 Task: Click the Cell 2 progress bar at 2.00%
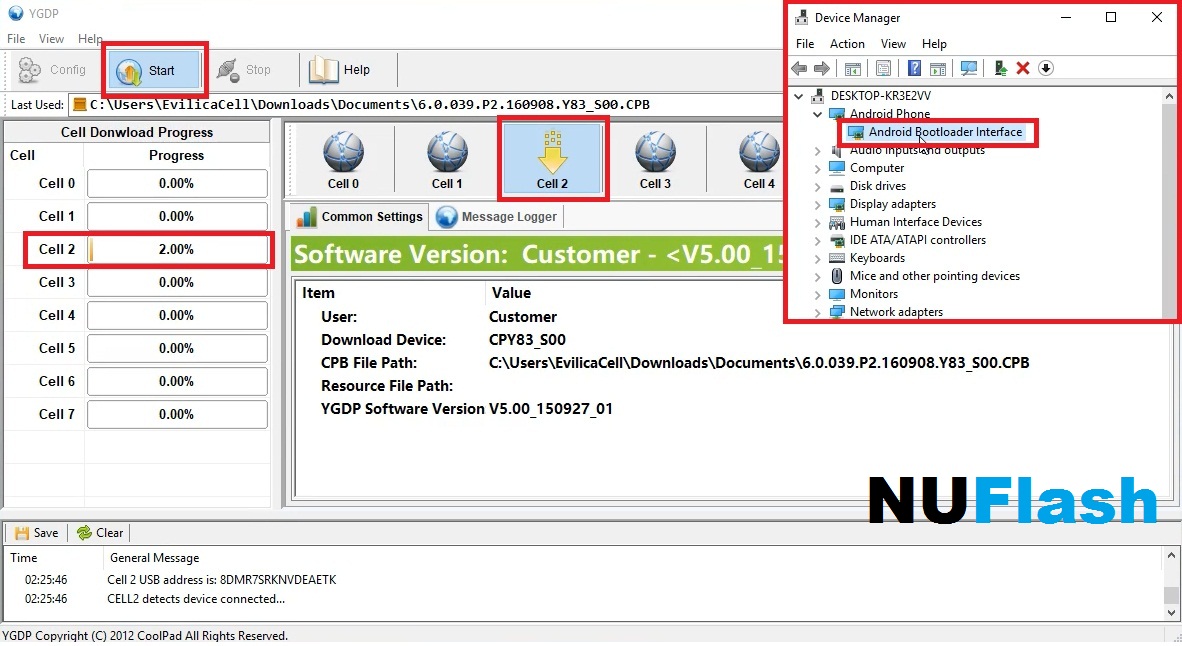(x=177, y=250)
